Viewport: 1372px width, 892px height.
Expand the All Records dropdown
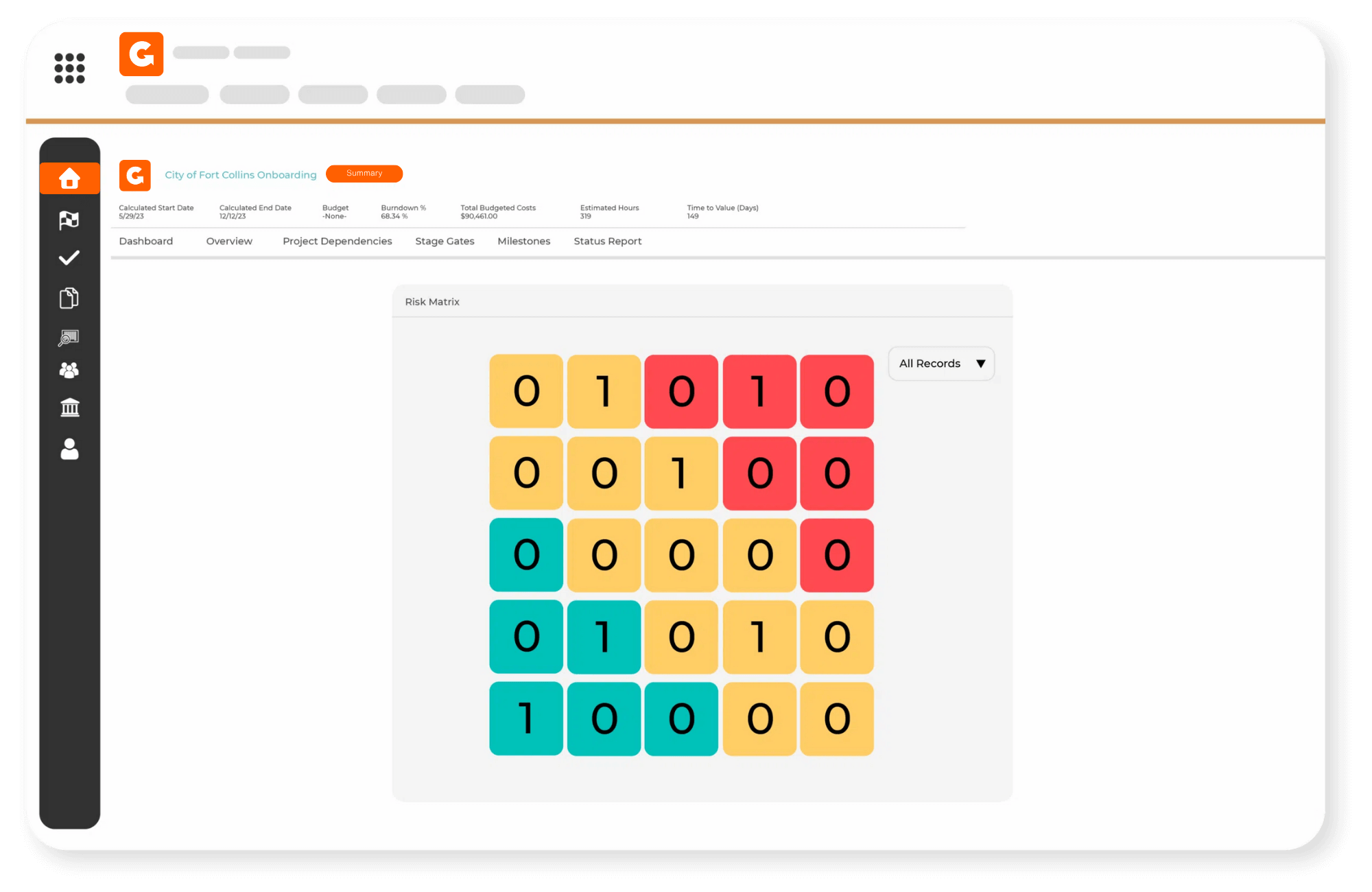tap(941, 364)
